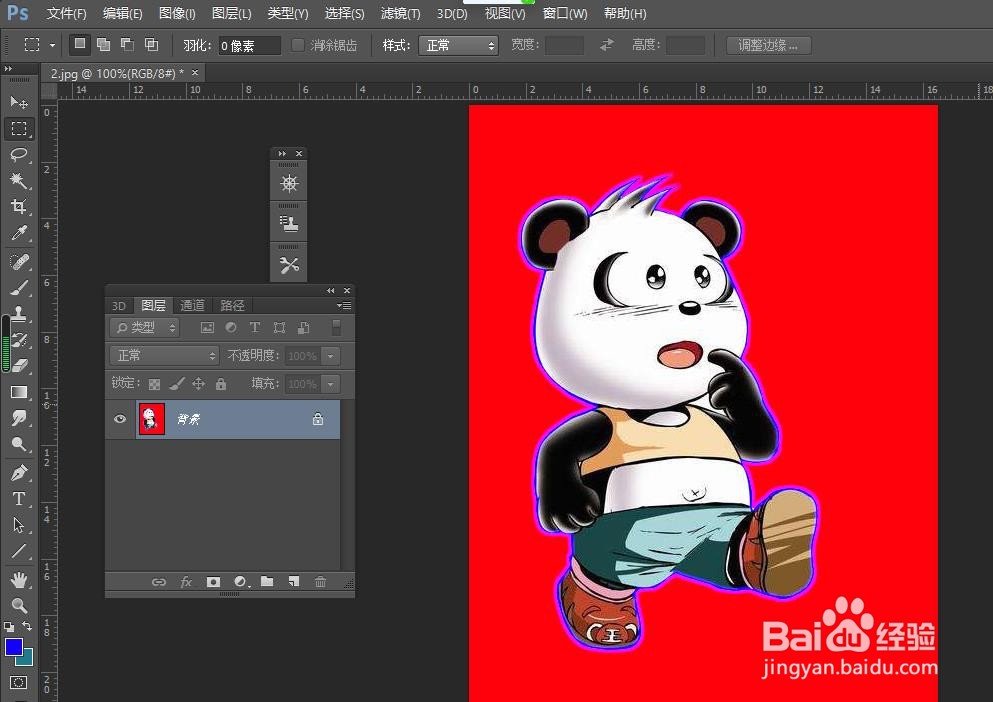Open the 样式 dropdown
Screen dimensions: 993x702
click(459, 45)
